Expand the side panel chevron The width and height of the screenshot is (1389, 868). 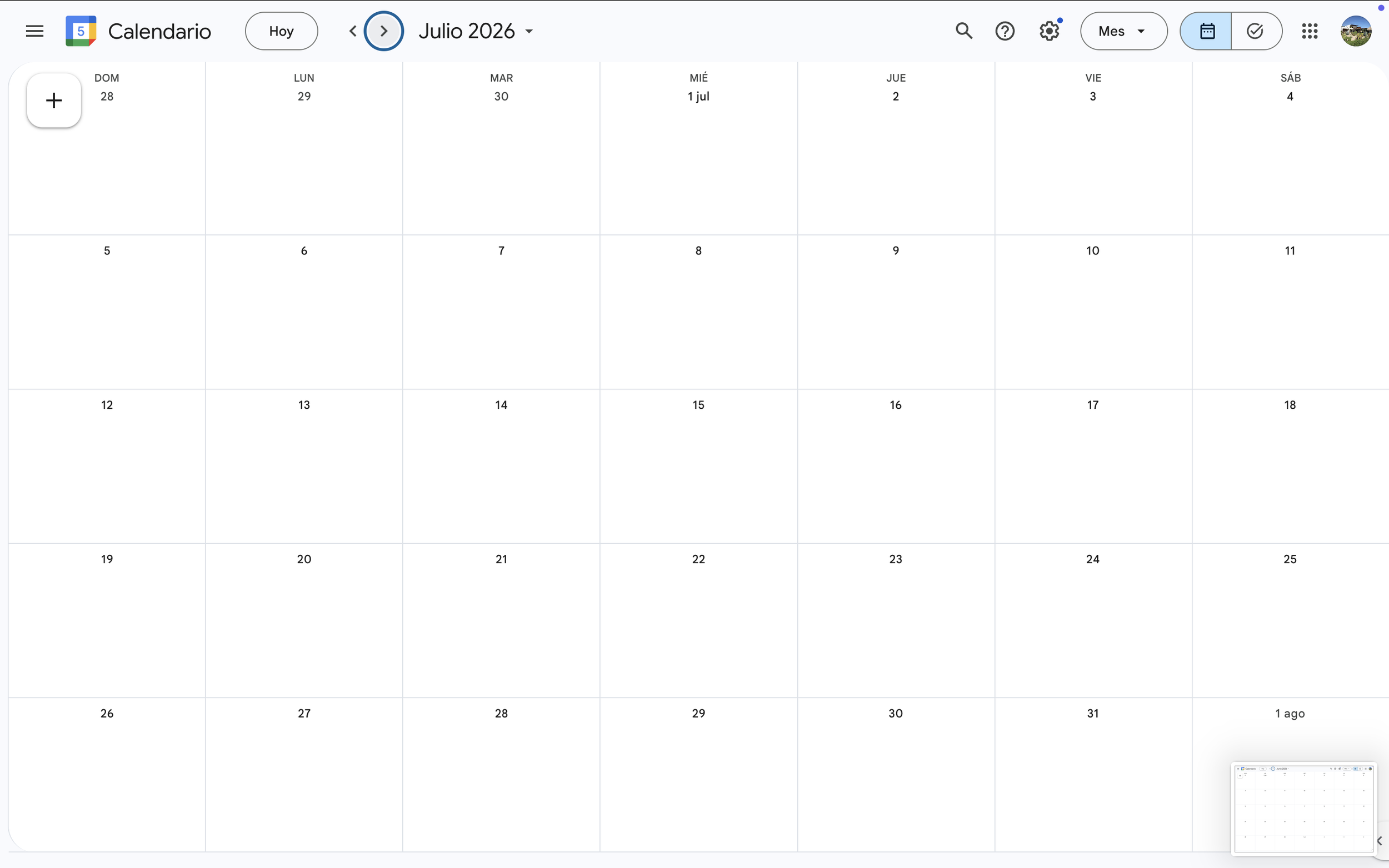[x=1379, y=840]
